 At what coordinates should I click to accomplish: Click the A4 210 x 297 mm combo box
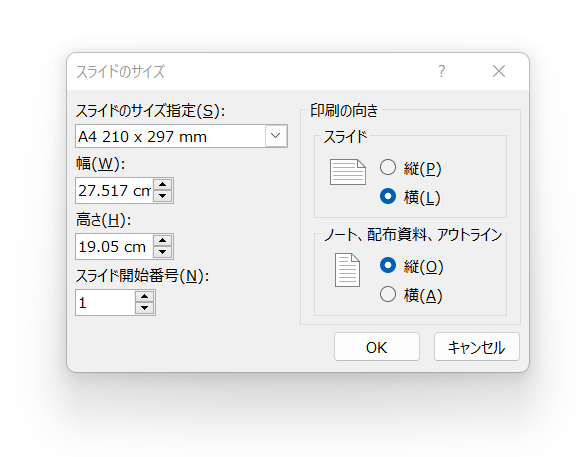pos(181,136)
